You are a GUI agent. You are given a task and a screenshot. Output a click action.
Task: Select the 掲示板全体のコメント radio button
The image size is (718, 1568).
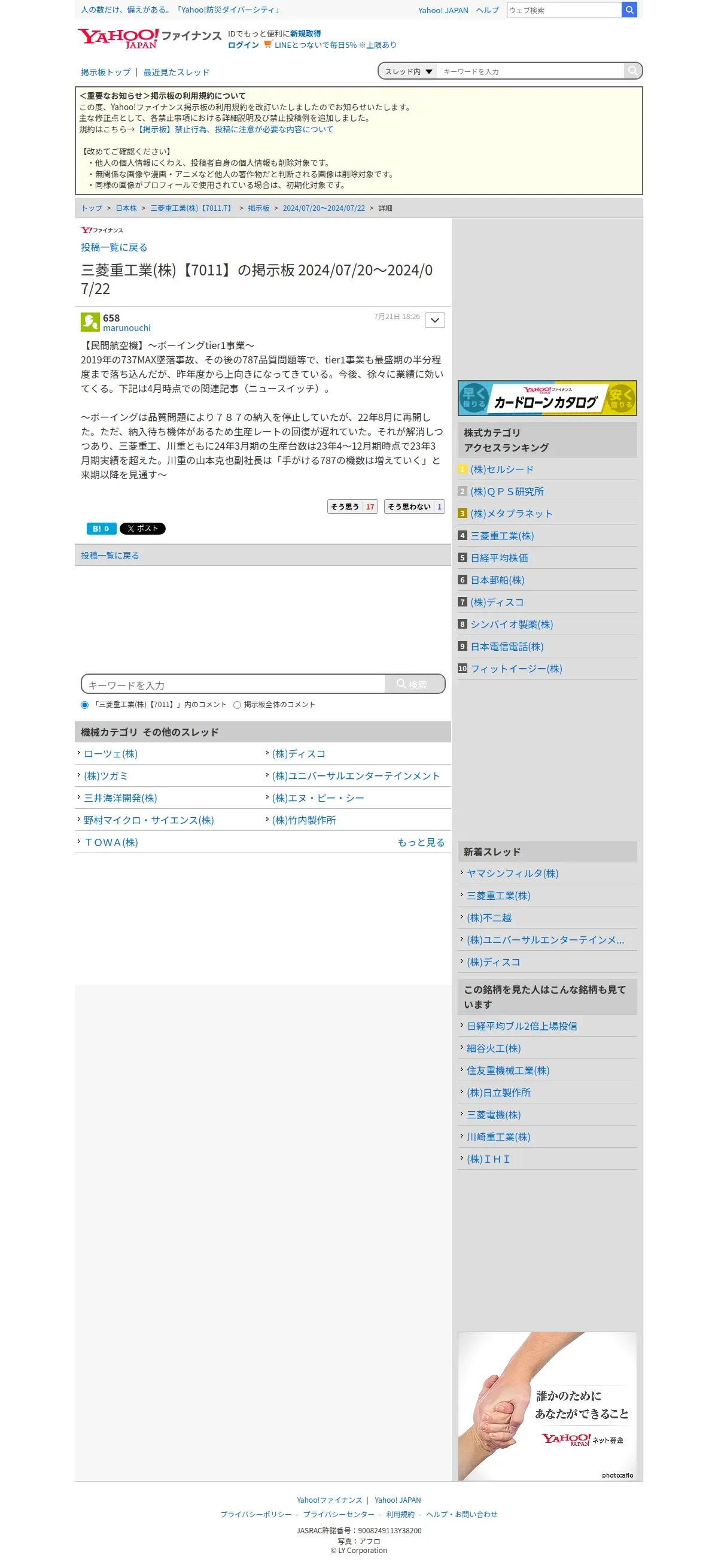tap(237, 705)
